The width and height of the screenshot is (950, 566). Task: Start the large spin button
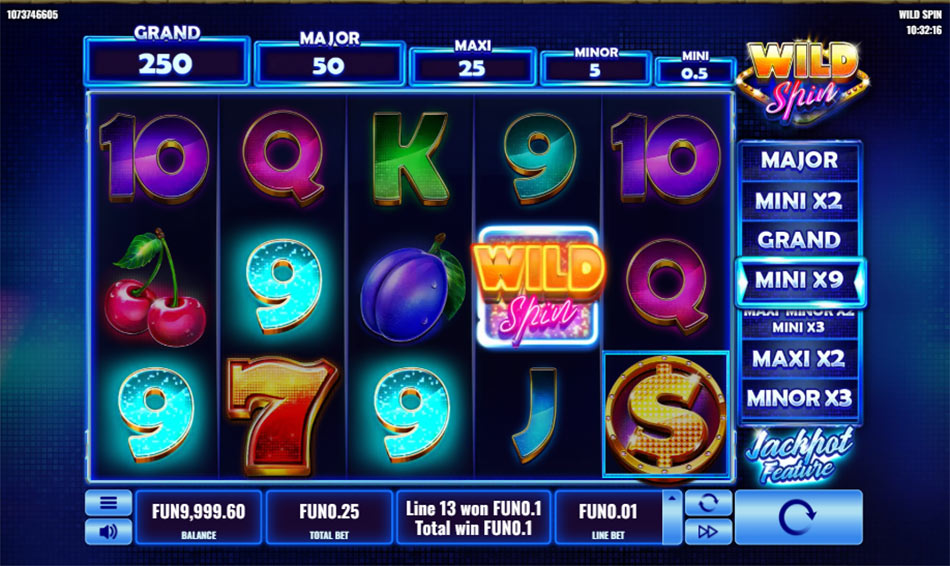pyautogui.click(x=798, y=517)
